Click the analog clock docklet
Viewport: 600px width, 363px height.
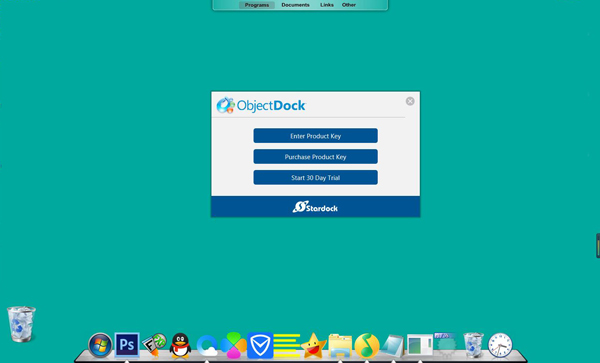pos(500,345)
